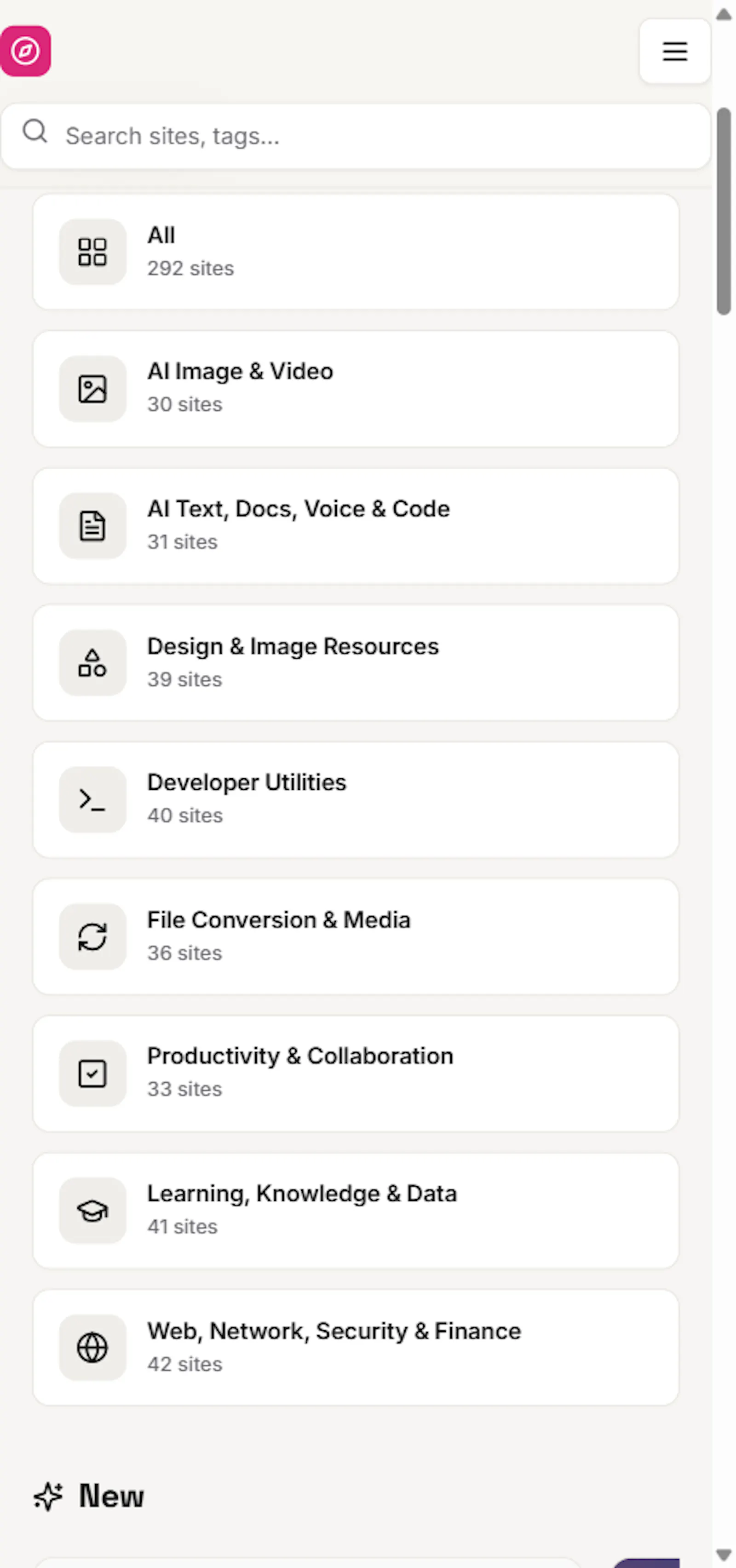This screenshot has width=736, height=1568.
Task: Click the 33 sites count text
Action: click(x=185, y=1090)
